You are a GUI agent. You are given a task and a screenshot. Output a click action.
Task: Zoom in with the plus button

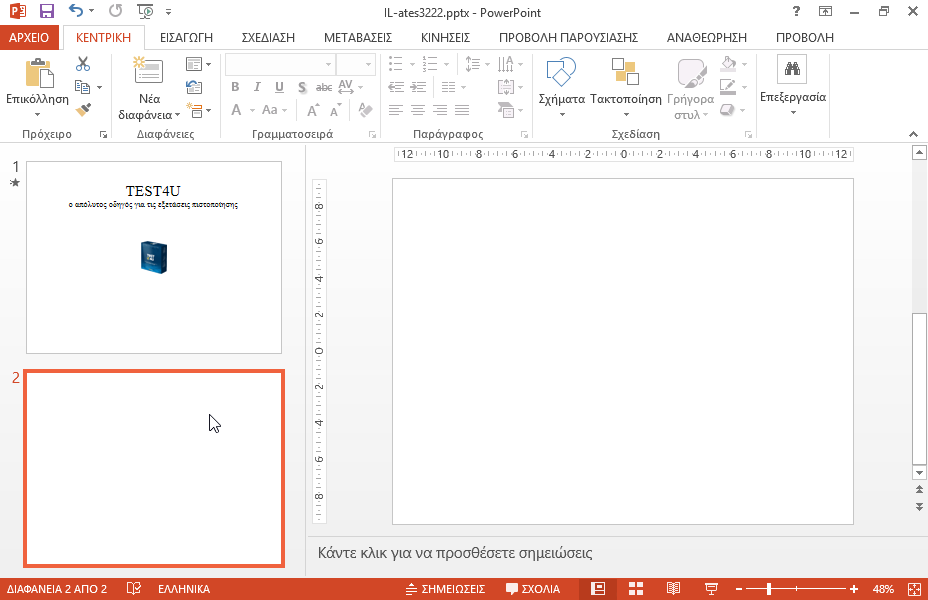point(853,589)
